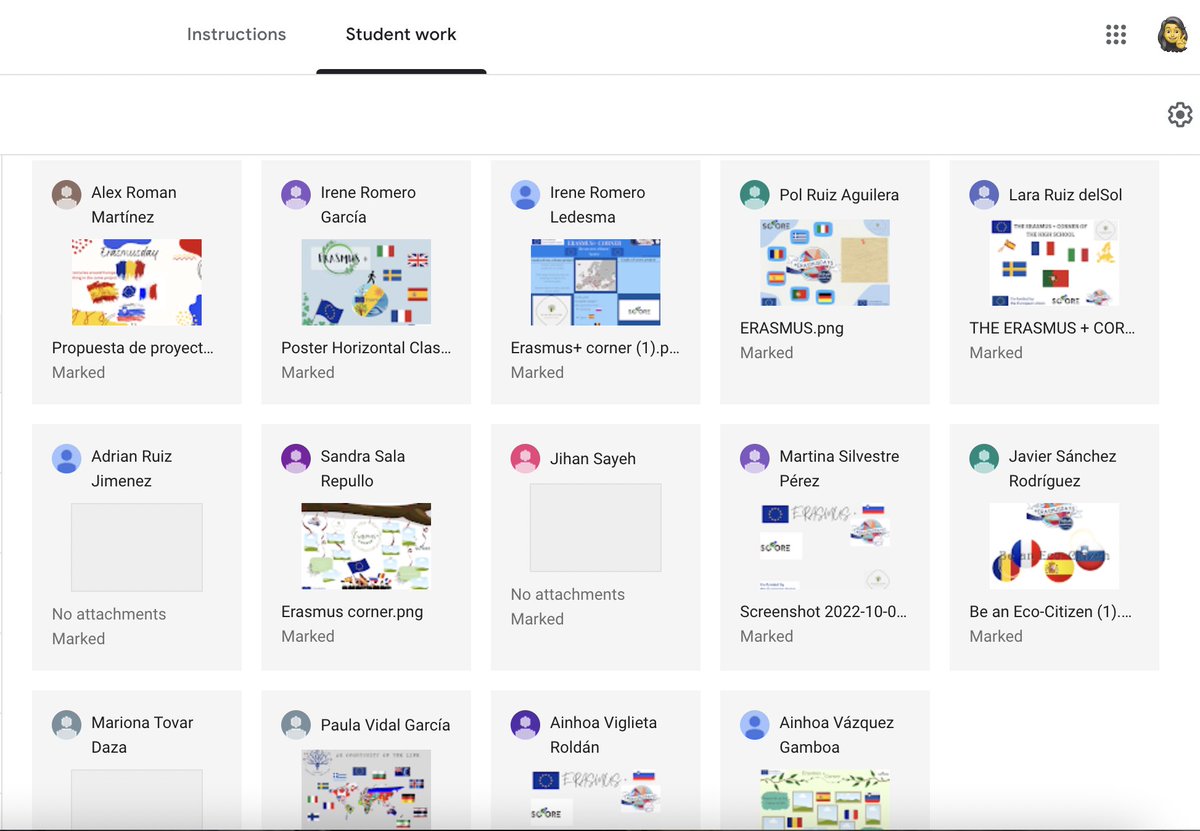Click Adrian Ruiz Jimenez's empty attachment placeholder
This screenshot has height=831, width=1200.
pyautogui.click(x=137, y=547)
